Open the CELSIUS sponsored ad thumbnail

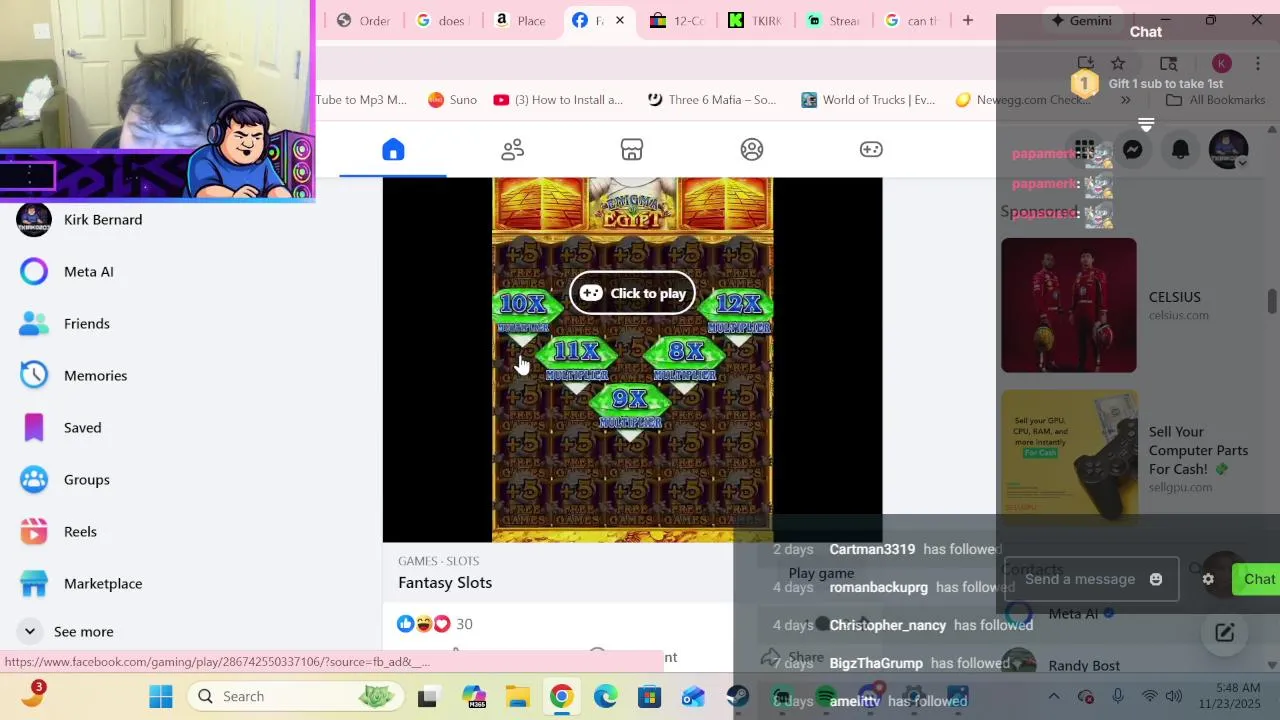click(x=1069, y=305)
